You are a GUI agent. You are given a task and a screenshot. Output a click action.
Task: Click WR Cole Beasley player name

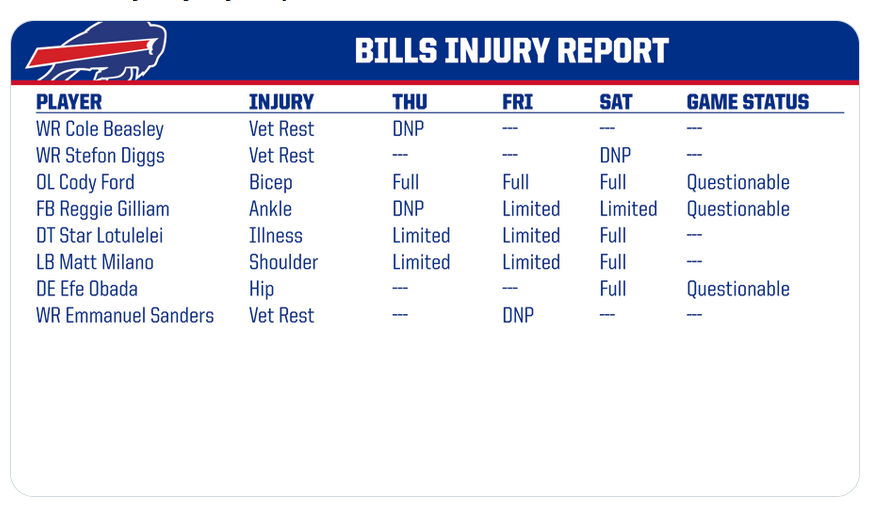point(100,129)
